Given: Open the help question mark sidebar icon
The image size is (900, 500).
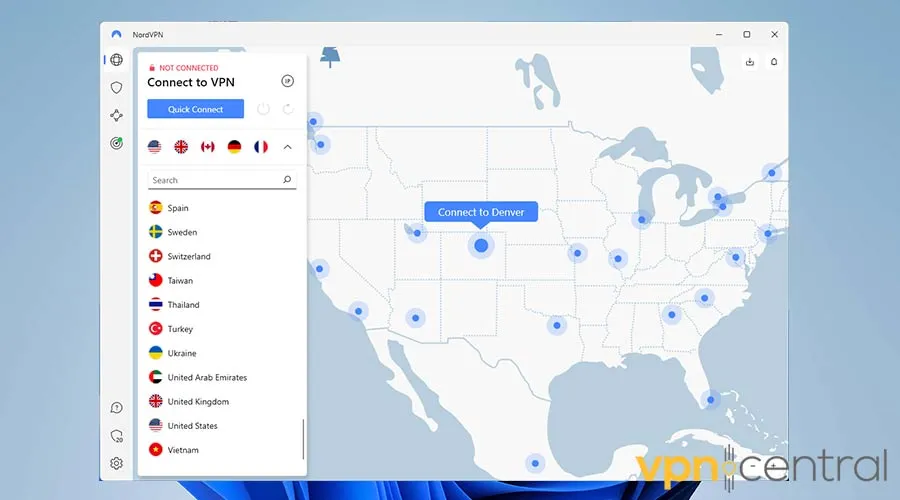Looking at the screenshot, I should click(117, 408).
